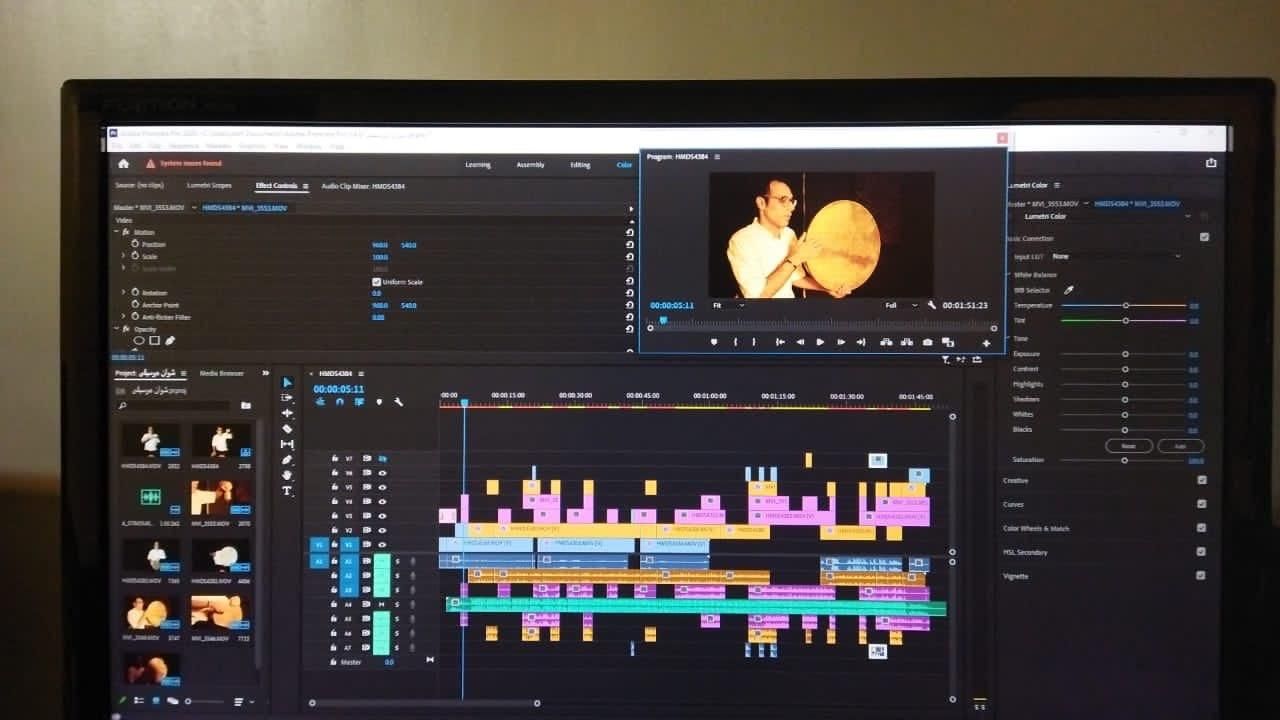Open the Lumetri Scopes tab
The height and width of the screenshot is (720, 1280).
pos(209,186)
